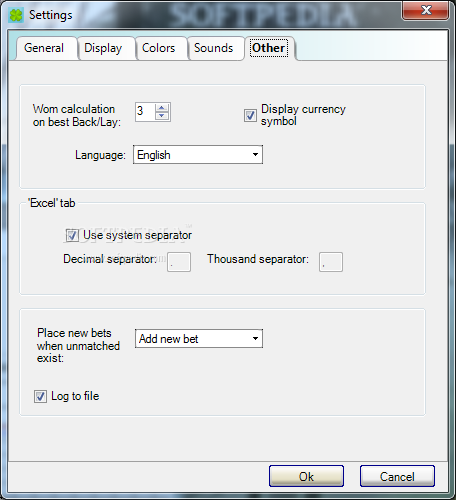Decrease Wom calculation value with down arrow
This screenshot has height=500, width=456.
pyautogui.click(x=162, y=116)
